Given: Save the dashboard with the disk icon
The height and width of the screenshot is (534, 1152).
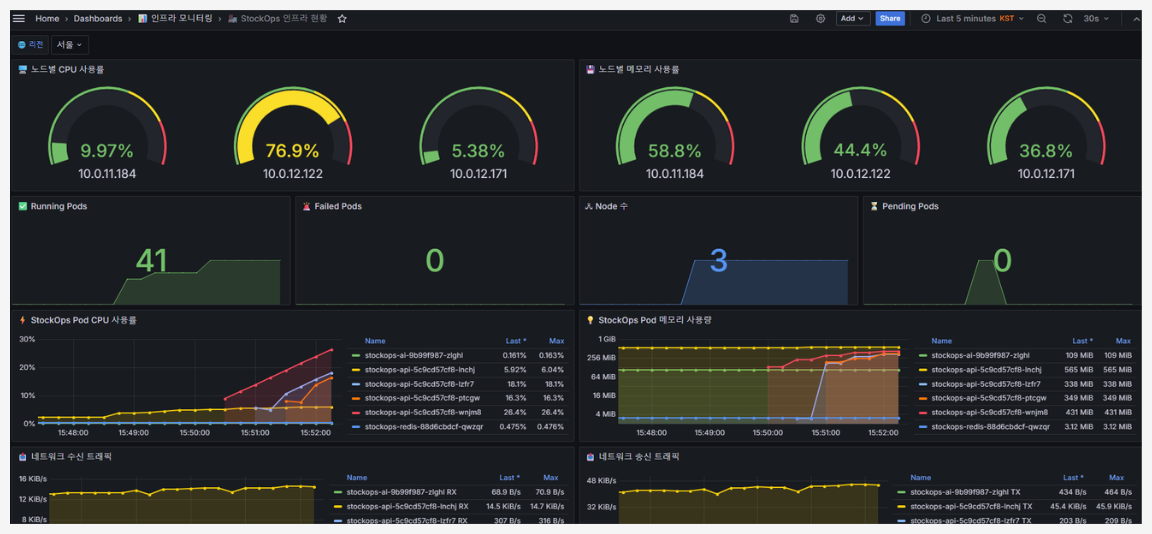Looking at the screenshot, I should (x=794, y=18).
